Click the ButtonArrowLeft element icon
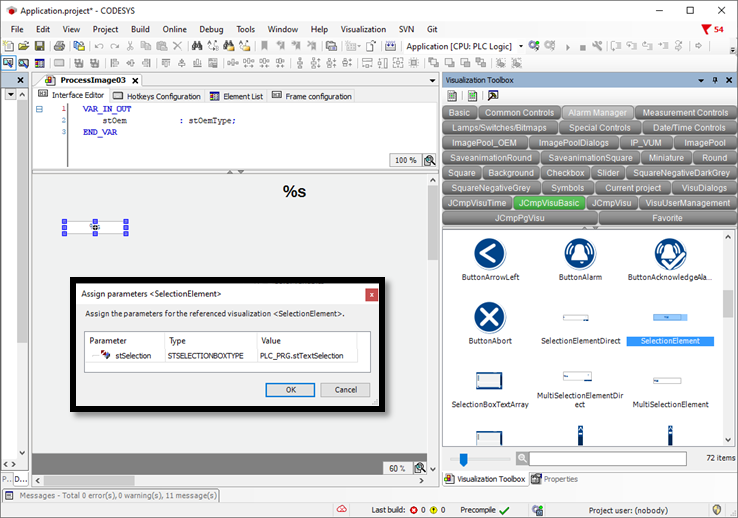The width and height of the screenshot is (738, 518). 489,254
